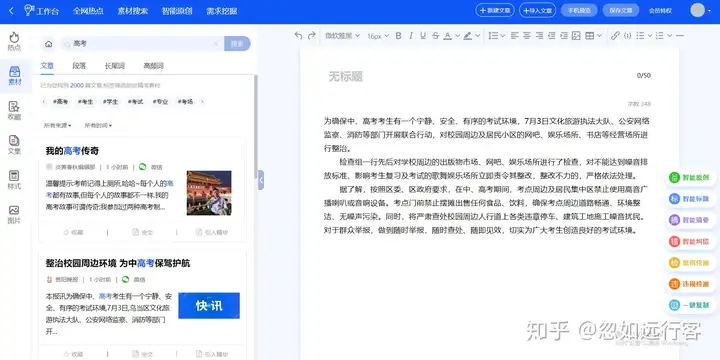Click the back arrow in the top bar

point(11,11)
